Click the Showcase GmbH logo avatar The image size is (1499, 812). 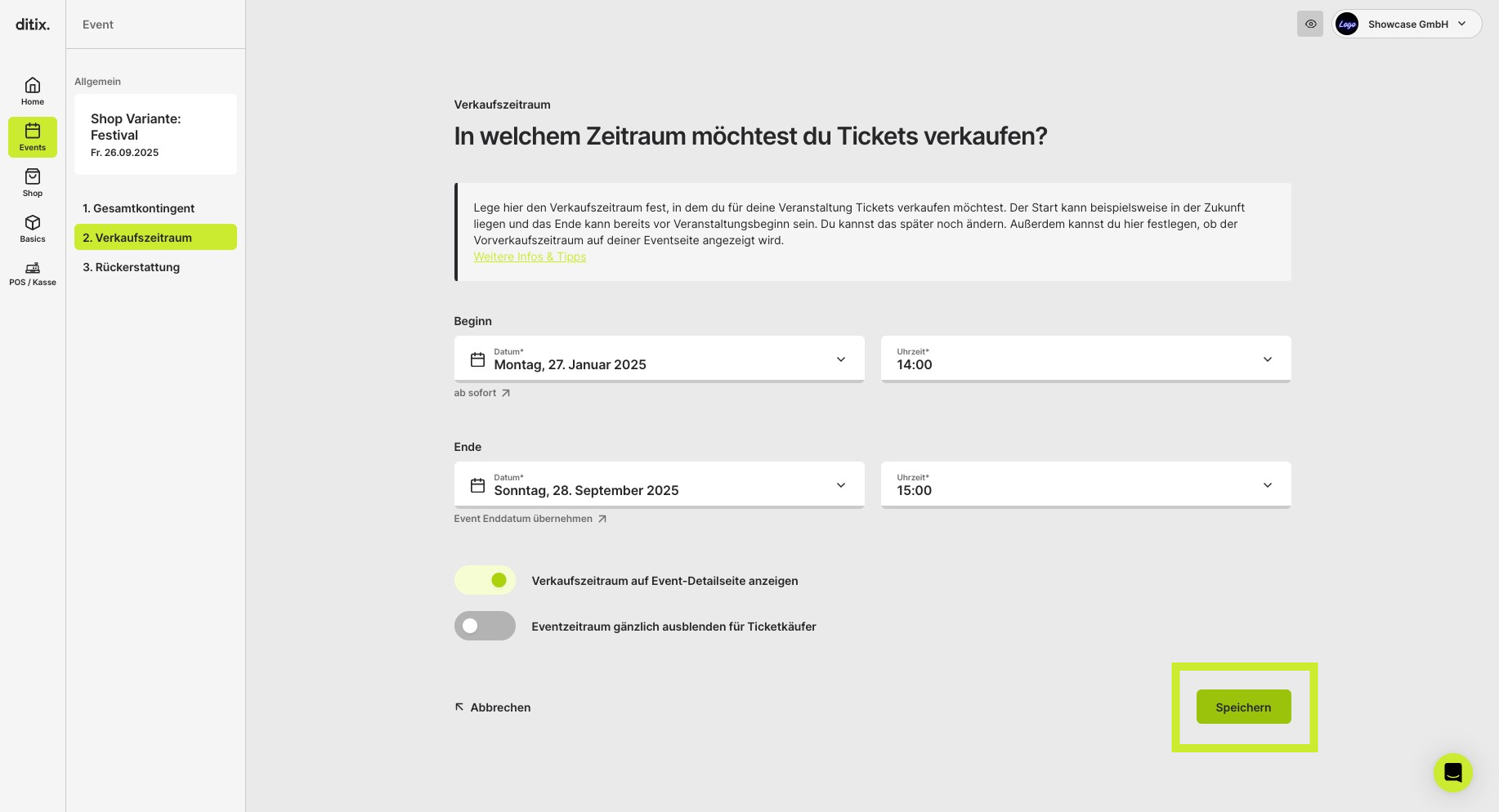1347,25
